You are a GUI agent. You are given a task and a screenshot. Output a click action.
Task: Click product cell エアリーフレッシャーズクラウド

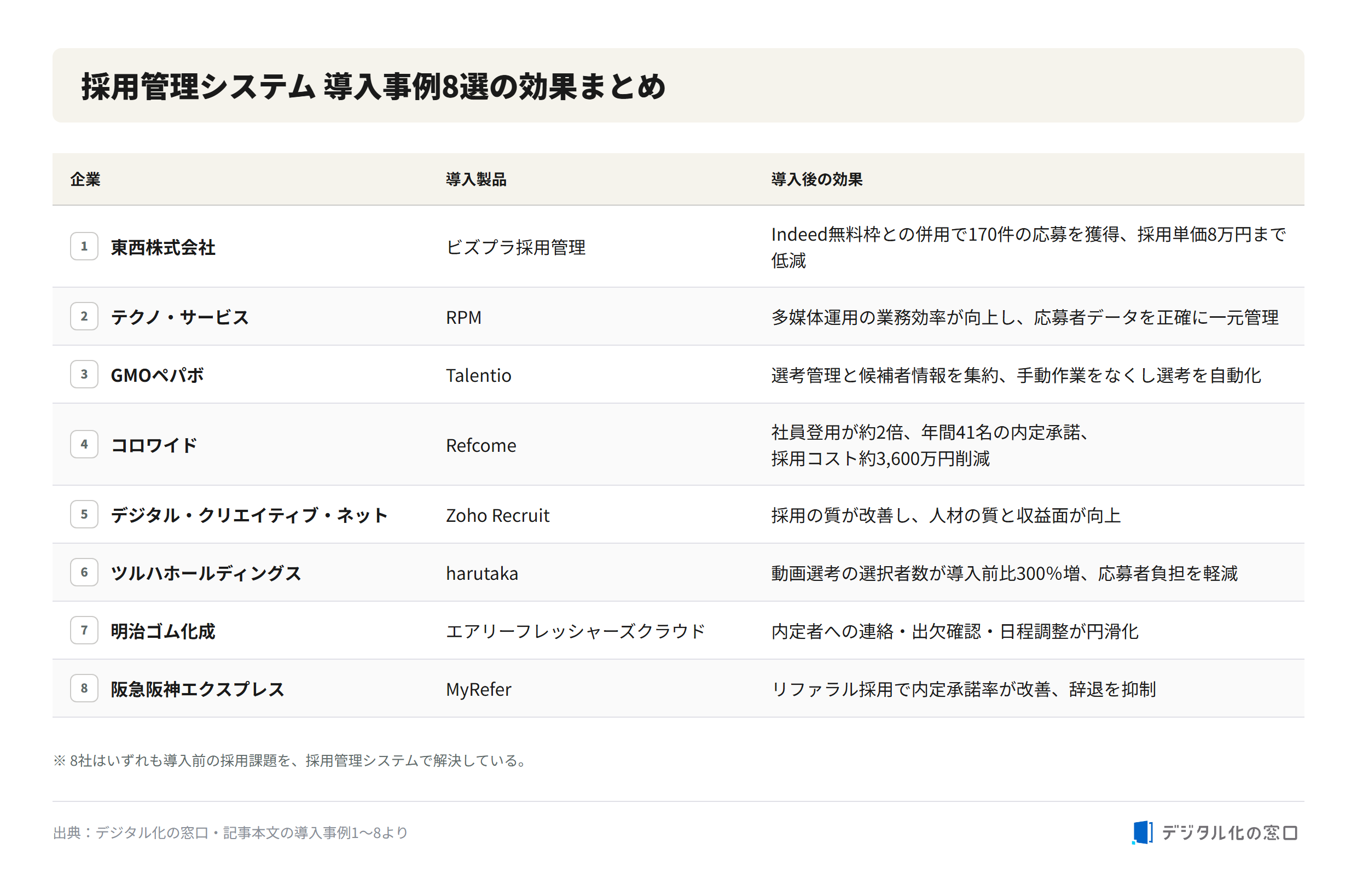pos(576,631)
